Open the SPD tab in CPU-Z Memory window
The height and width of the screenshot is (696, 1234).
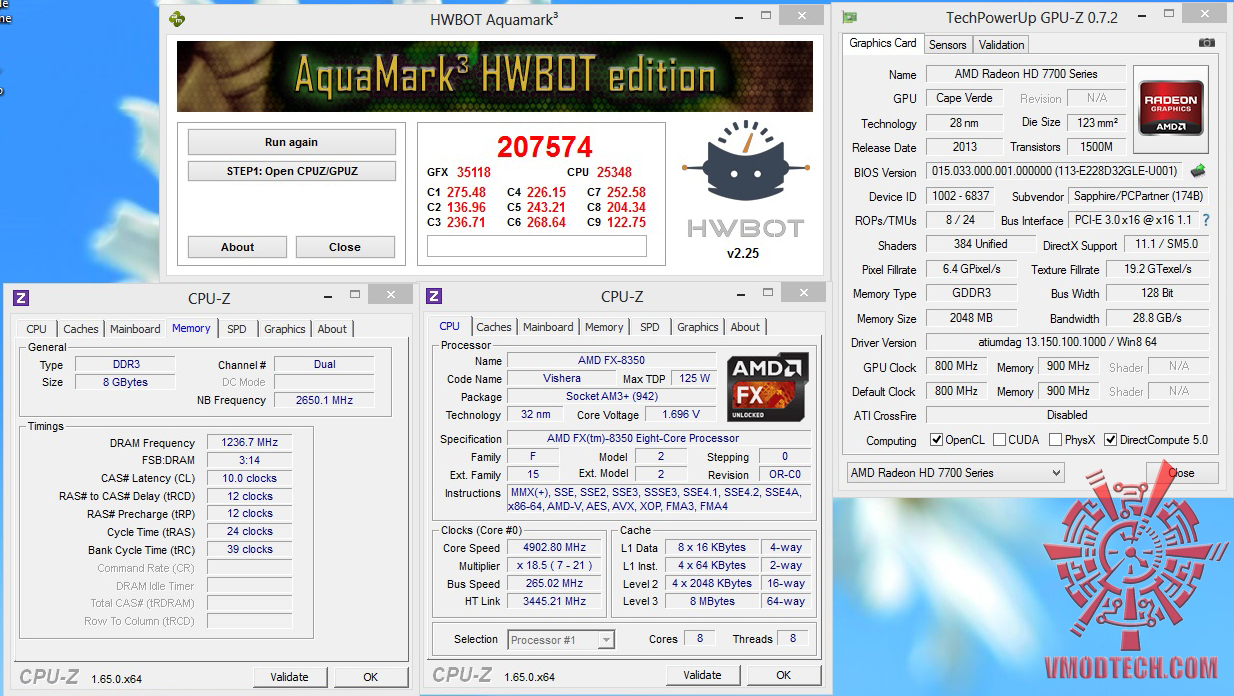point(236,329)
